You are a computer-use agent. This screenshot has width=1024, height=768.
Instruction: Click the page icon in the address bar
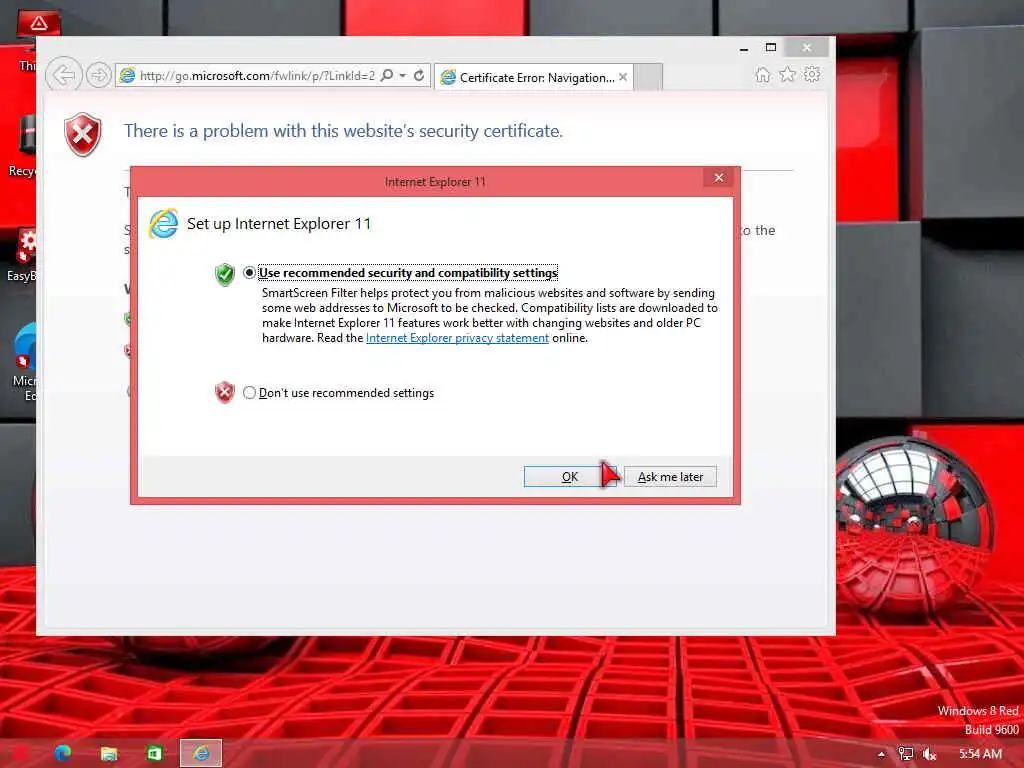[x=127, y=75]
